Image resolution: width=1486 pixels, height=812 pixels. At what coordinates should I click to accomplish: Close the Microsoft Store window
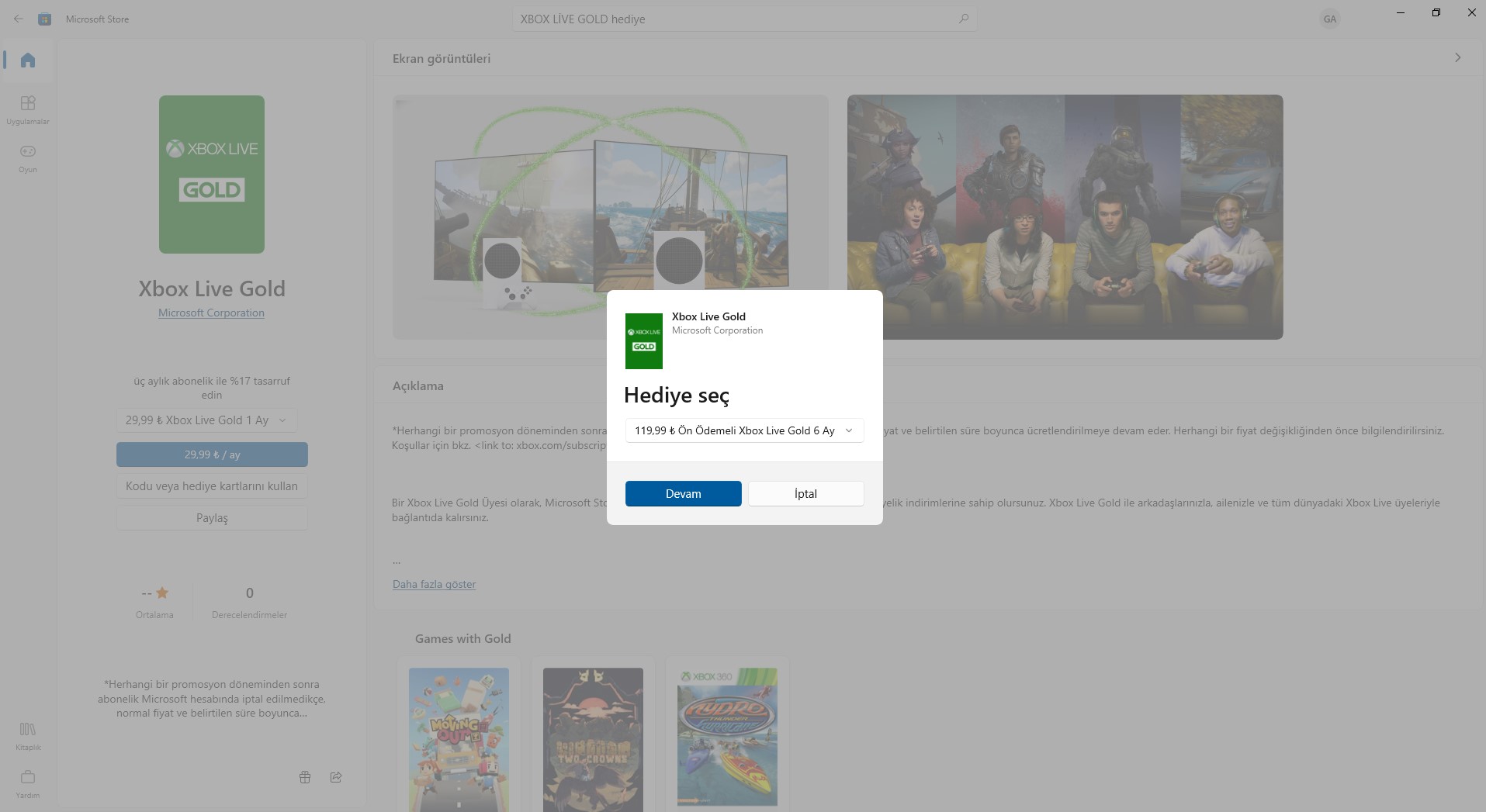[1471, 12]
